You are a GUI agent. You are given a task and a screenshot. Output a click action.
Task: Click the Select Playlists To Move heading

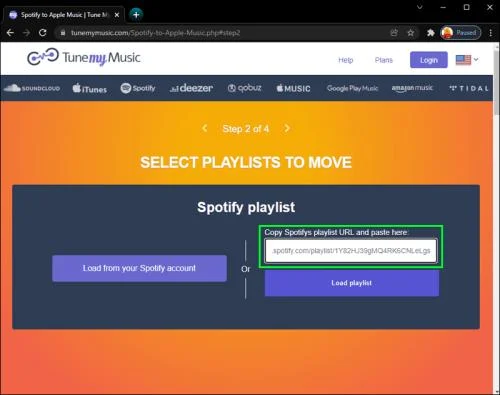(x=246, y=163)
